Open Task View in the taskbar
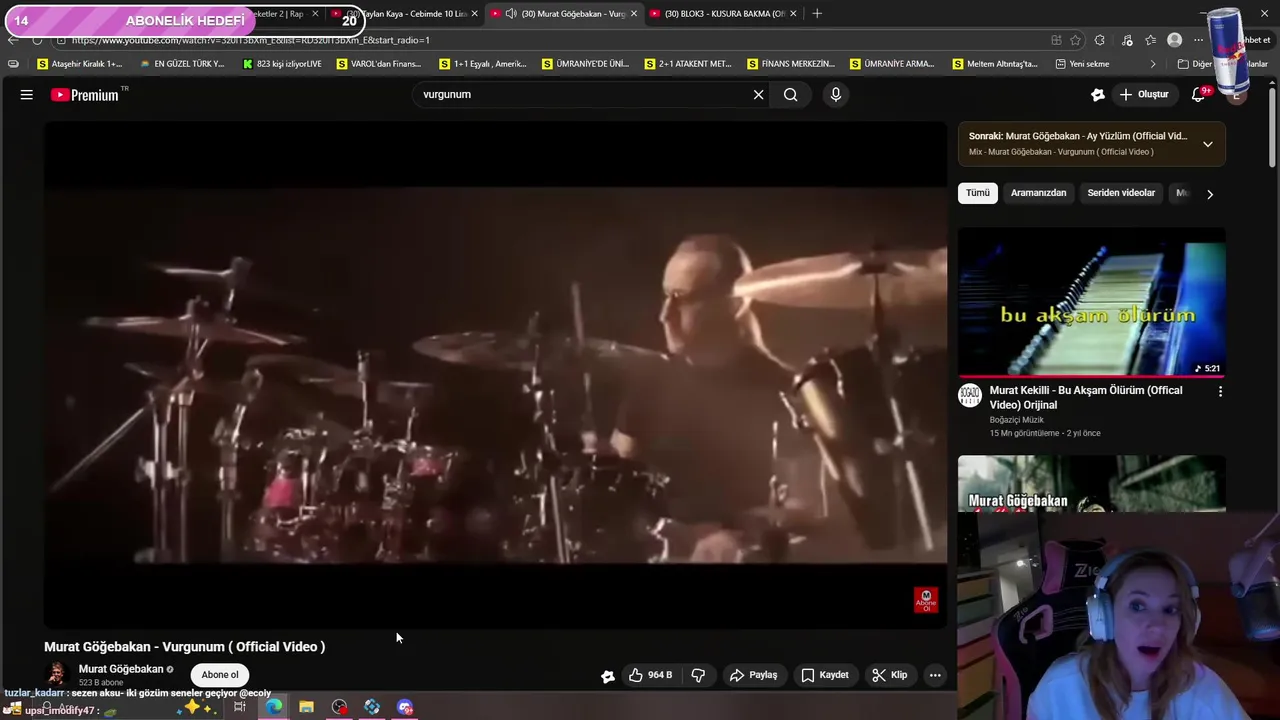The width and height of the screenshot is (1280, 720). pos(240,707)
